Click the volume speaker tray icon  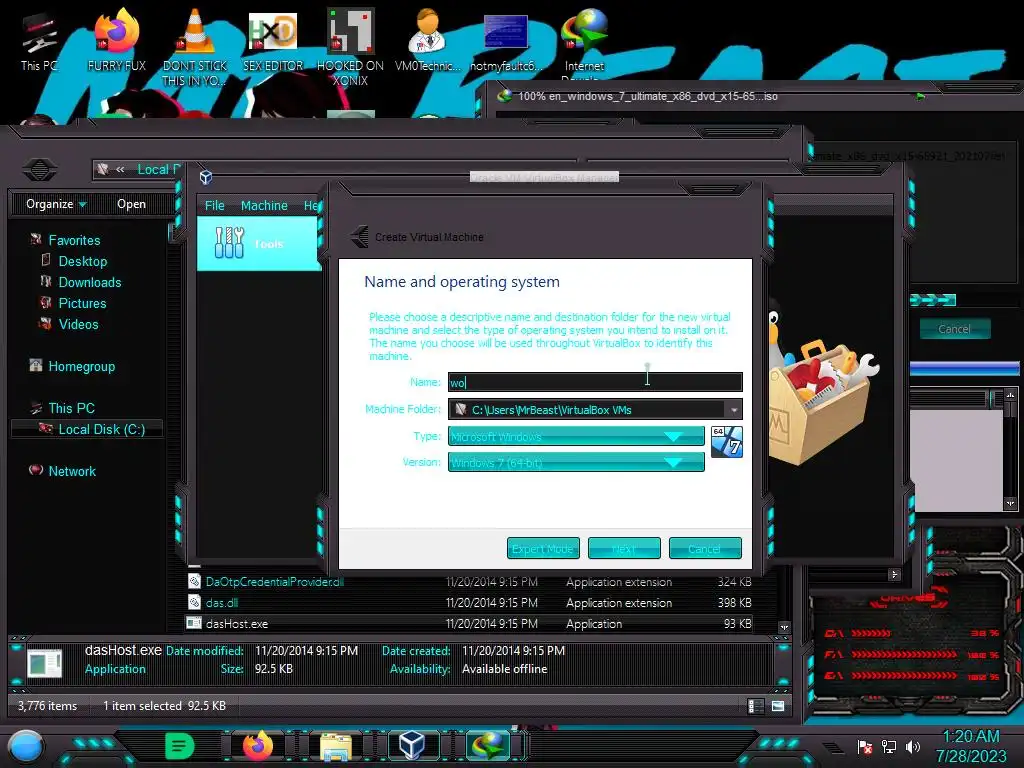[912, 746]
